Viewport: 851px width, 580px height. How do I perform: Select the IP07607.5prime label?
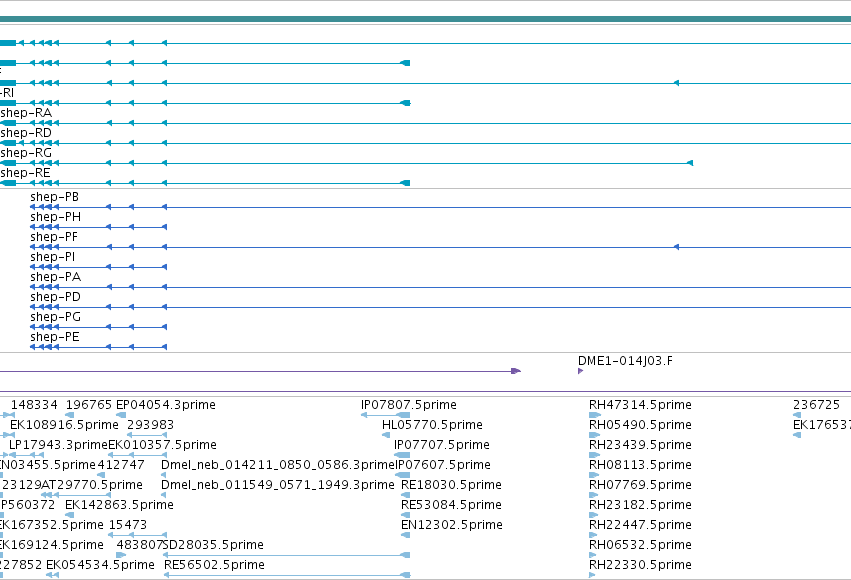(443, 465)
